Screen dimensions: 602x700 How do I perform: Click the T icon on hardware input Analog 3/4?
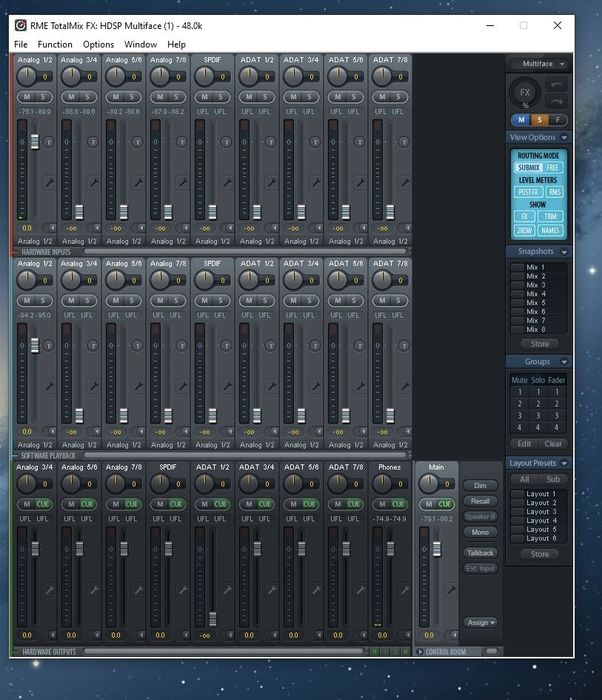click(x=93, y=142)
